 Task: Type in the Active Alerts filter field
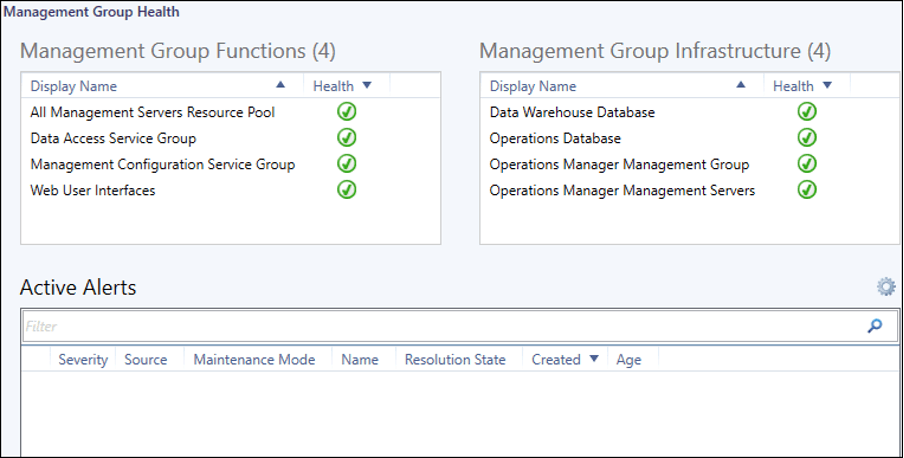point(440,326)
